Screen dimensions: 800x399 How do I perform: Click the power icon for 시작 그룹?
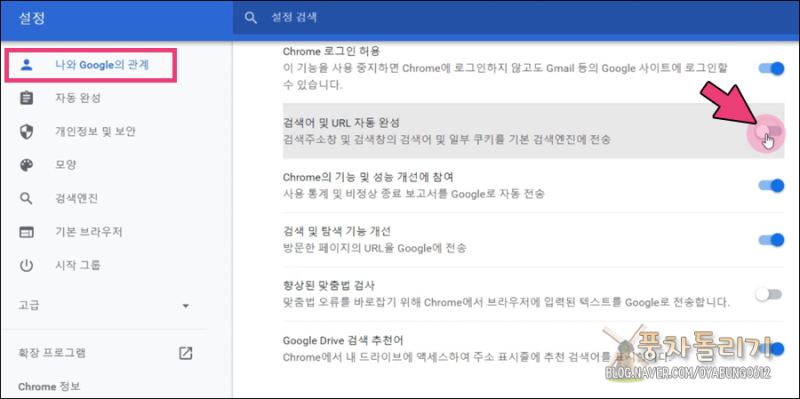26,265
